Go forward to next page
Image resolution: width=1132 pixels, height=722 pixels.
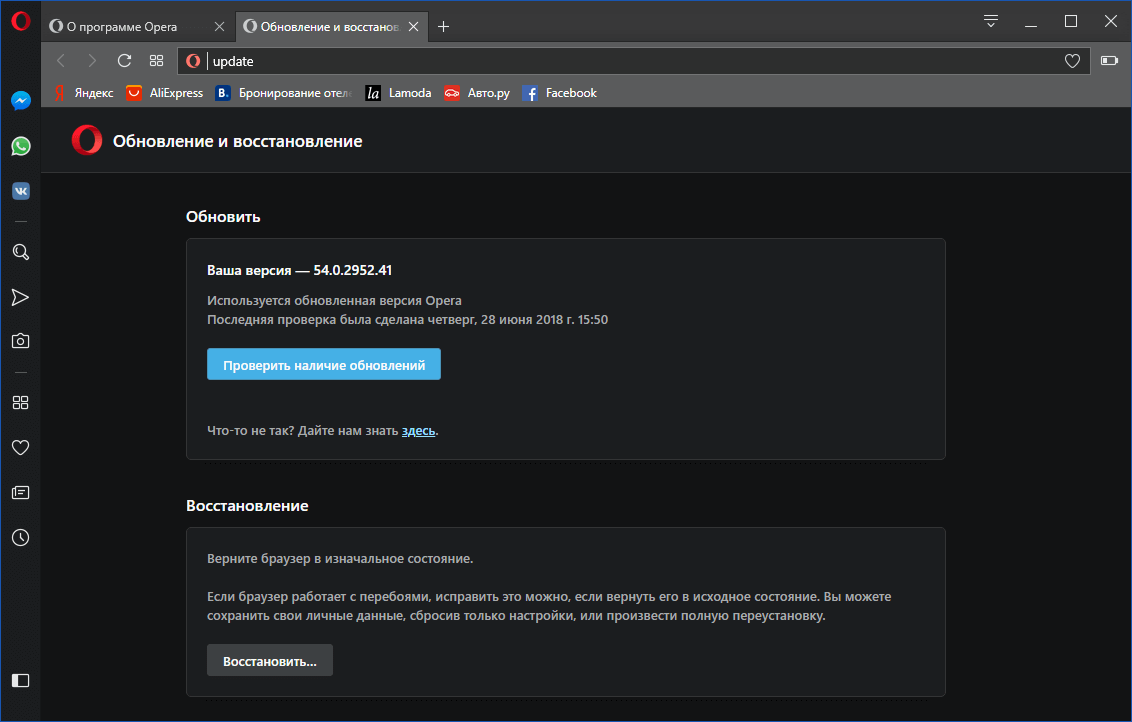92,61
